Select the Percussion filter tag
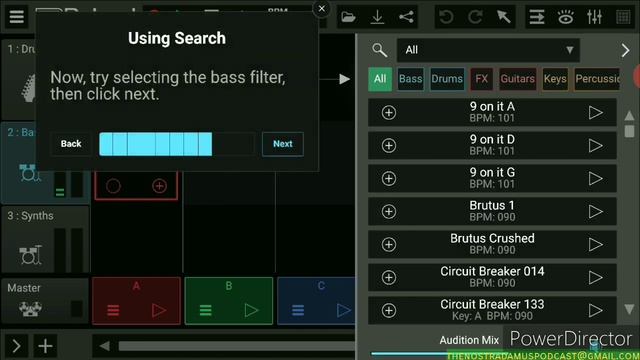Image resolution: width=640 pixels, height=360 pixels. point(597,79)
